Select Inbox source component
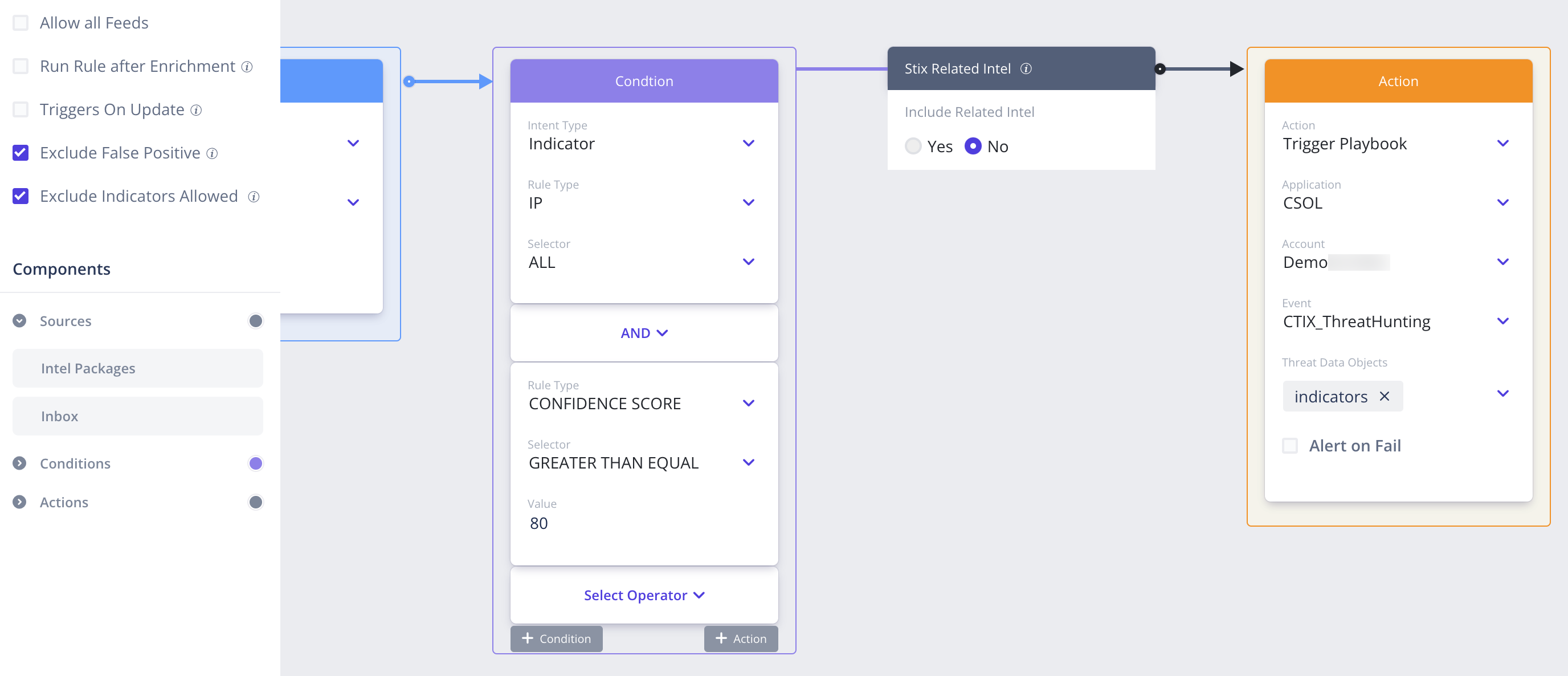This screenshot has width=1568, height=676. [137, 417]
